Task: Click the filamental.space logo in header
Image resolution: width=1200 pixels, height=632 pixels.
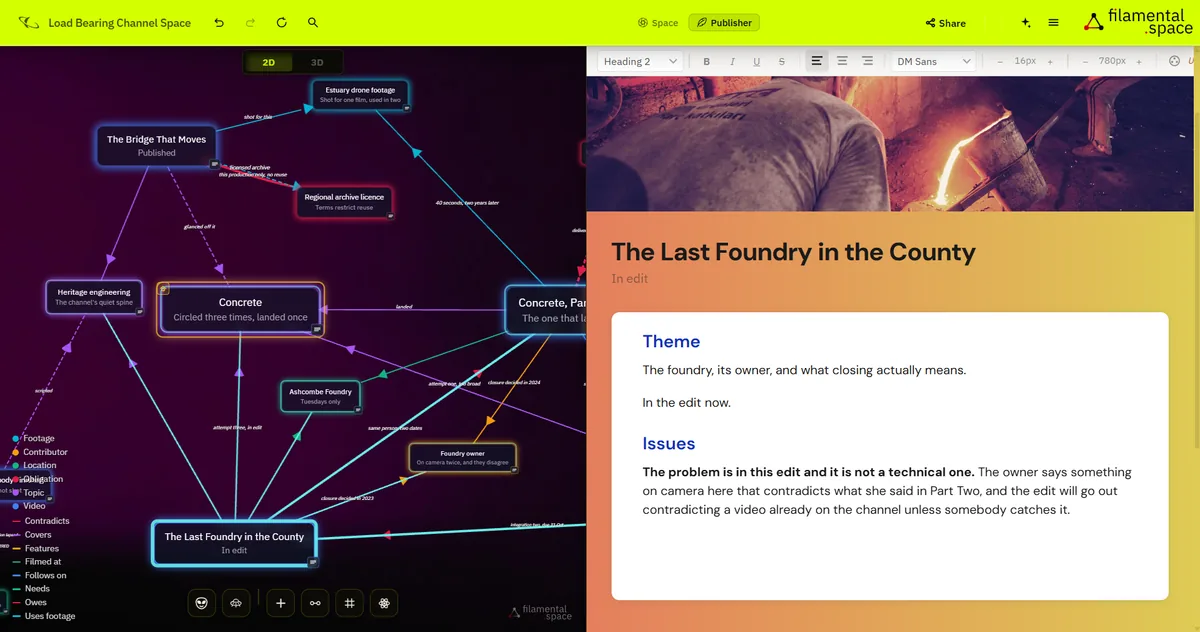Action: 1138,22
